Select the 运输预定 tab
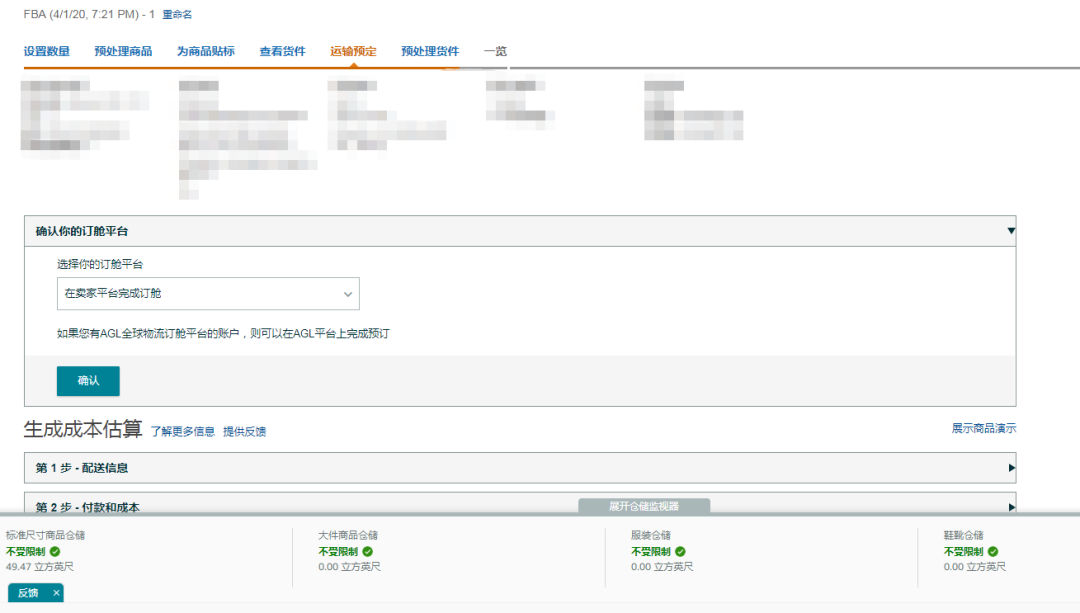This screenshot has height=613, width=1080. pyautogui.click(x=353, y=51)
